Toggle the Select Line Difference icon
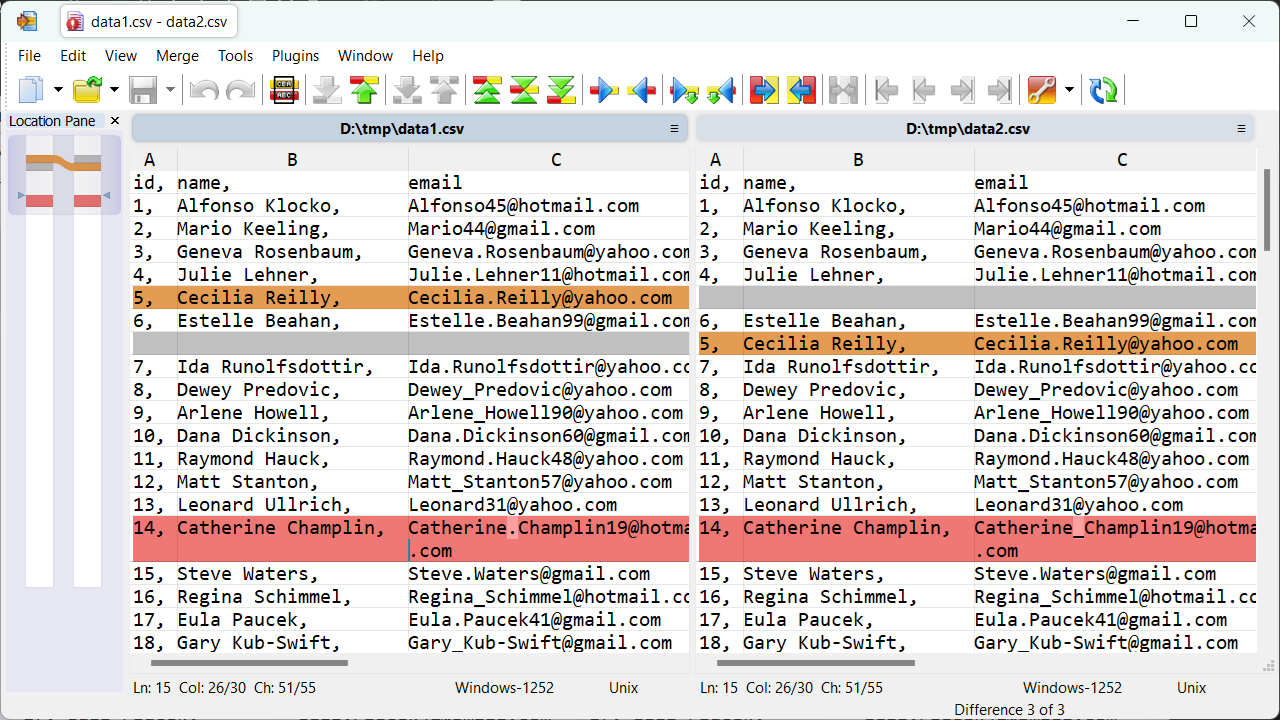The image size is (1280, 720). coord(285,91)
